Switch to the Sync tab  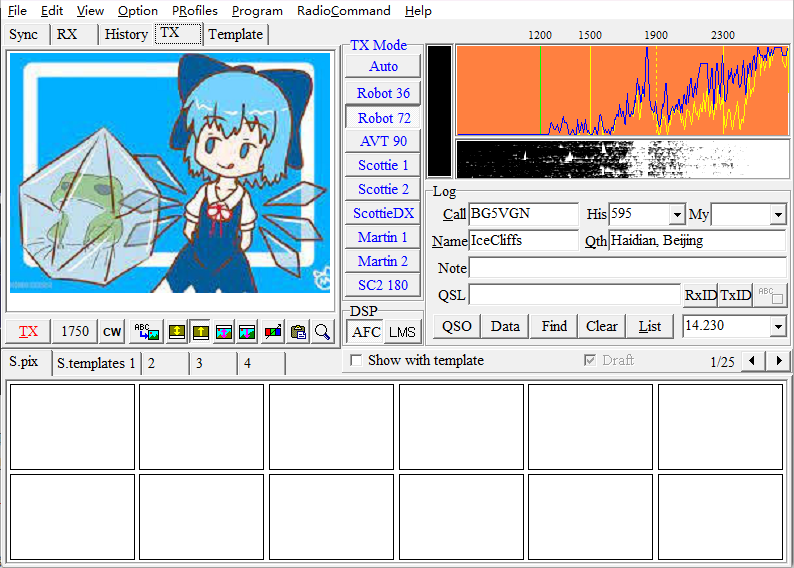pyautogui.click(x=24, y=34)
